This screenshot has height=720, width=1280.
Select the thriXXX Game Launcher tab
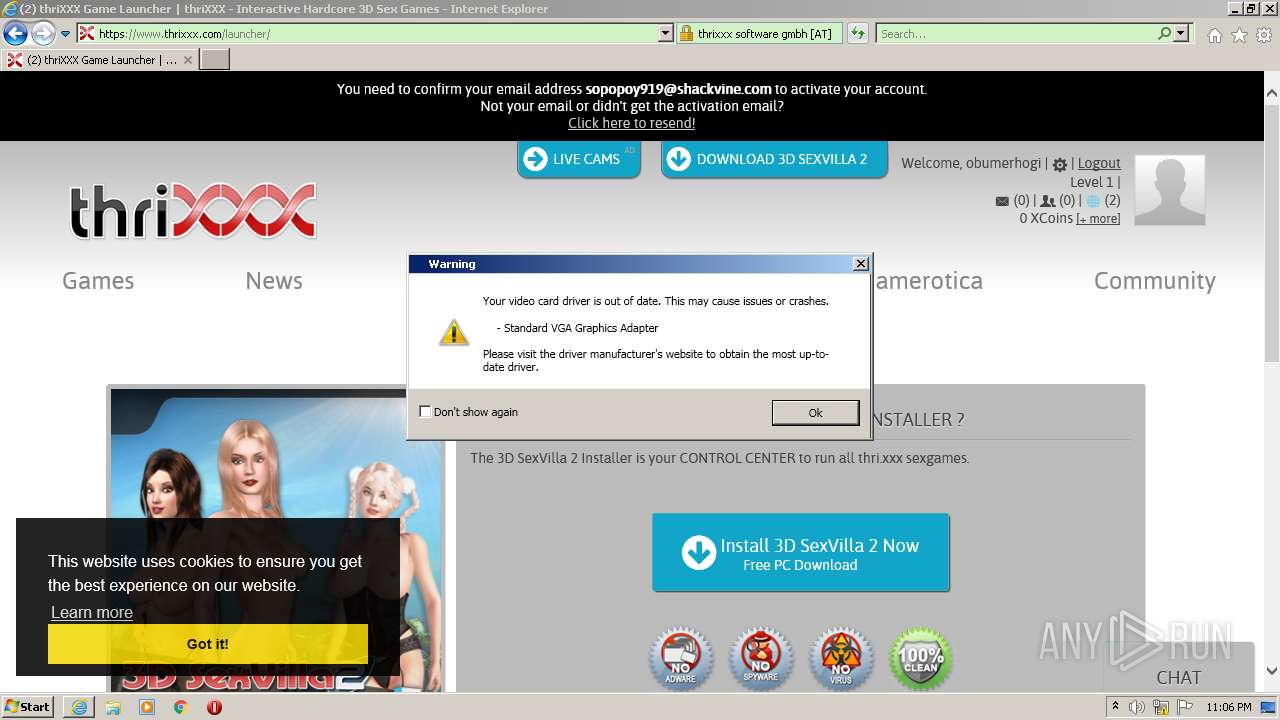(98, 60)
